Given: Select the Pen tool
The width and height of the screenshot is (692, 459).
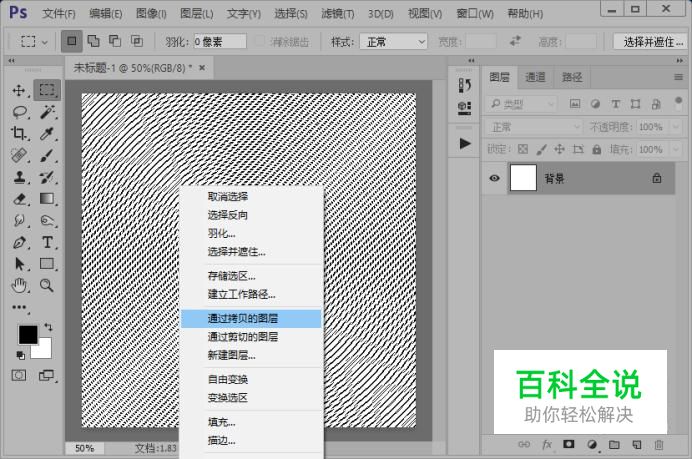Looking at the screenshot, I should point(19,242).
